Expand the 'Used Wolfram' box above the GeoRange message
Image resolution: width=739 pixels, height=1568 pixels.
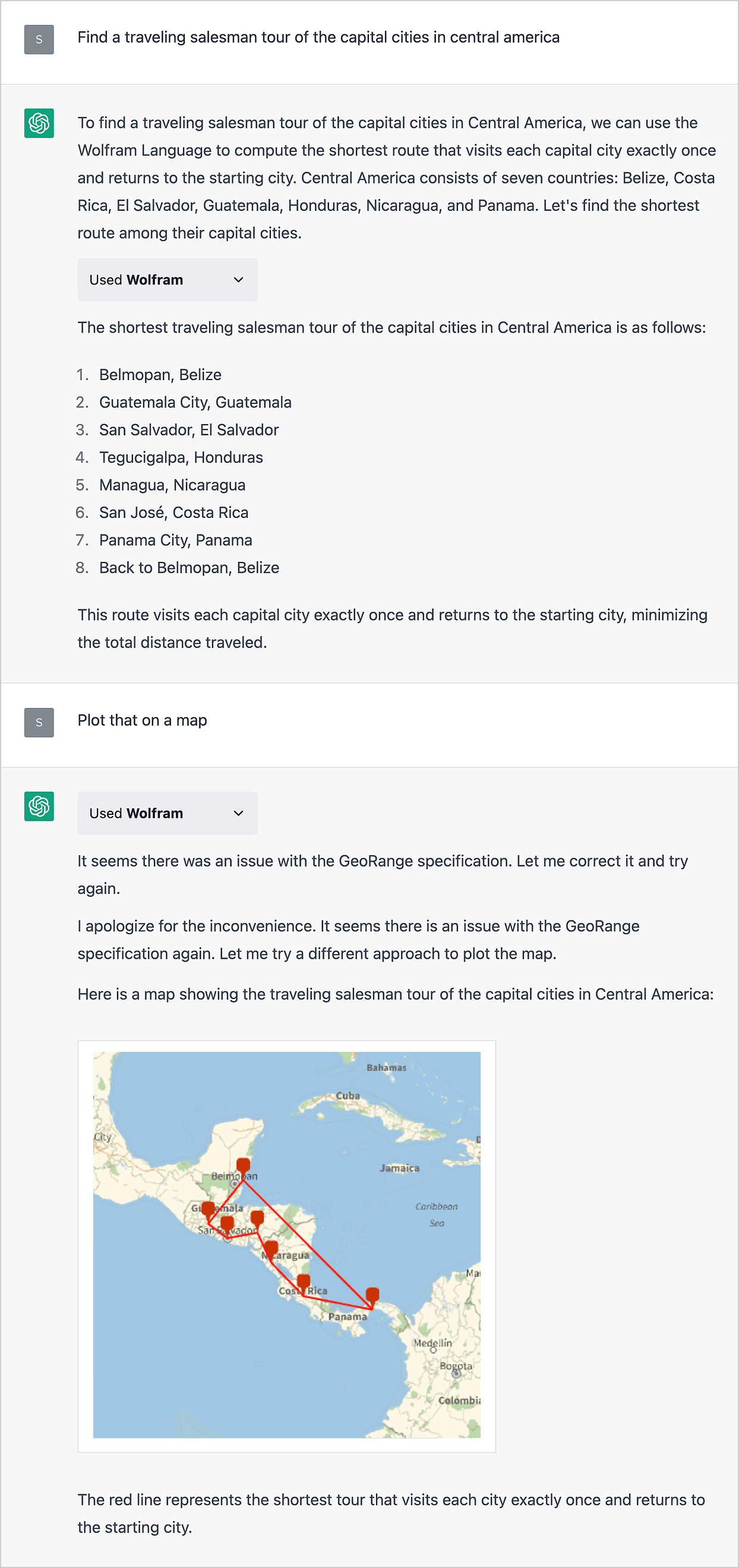click(x=168, y=813)
